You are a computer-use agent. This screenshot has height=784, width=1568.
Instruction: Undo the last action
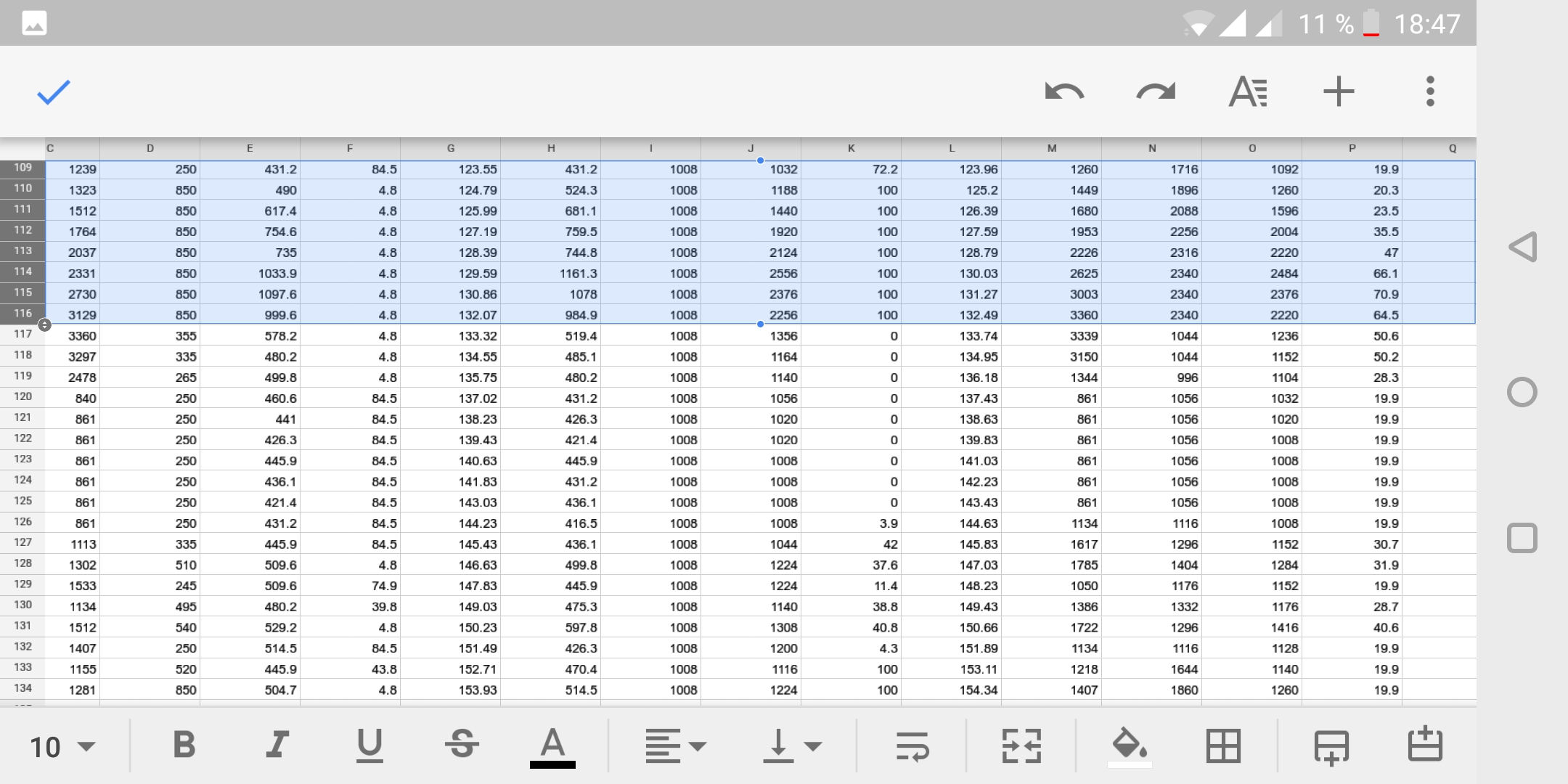[x=1064, y=92]
